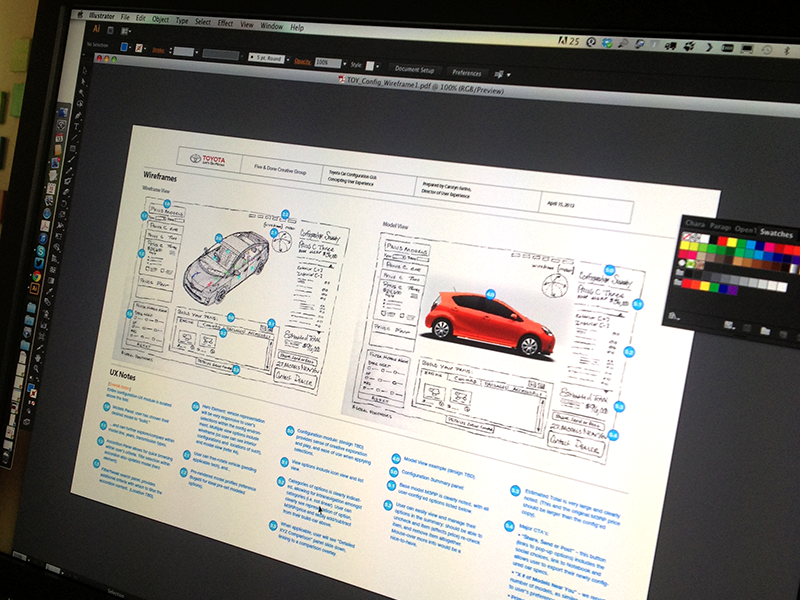Open the Help menu
Screen dimensions: 800x600
(x=297, y=28)
